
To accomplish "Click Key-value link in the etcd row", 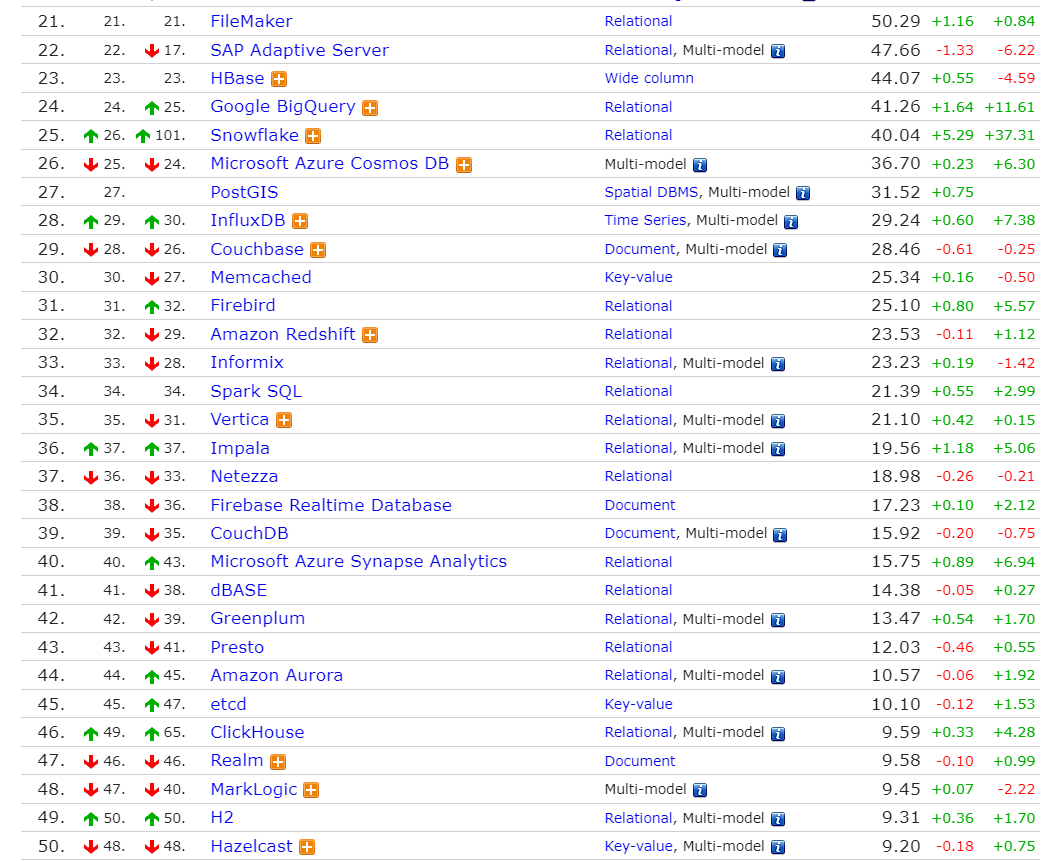I will (638, 705).
